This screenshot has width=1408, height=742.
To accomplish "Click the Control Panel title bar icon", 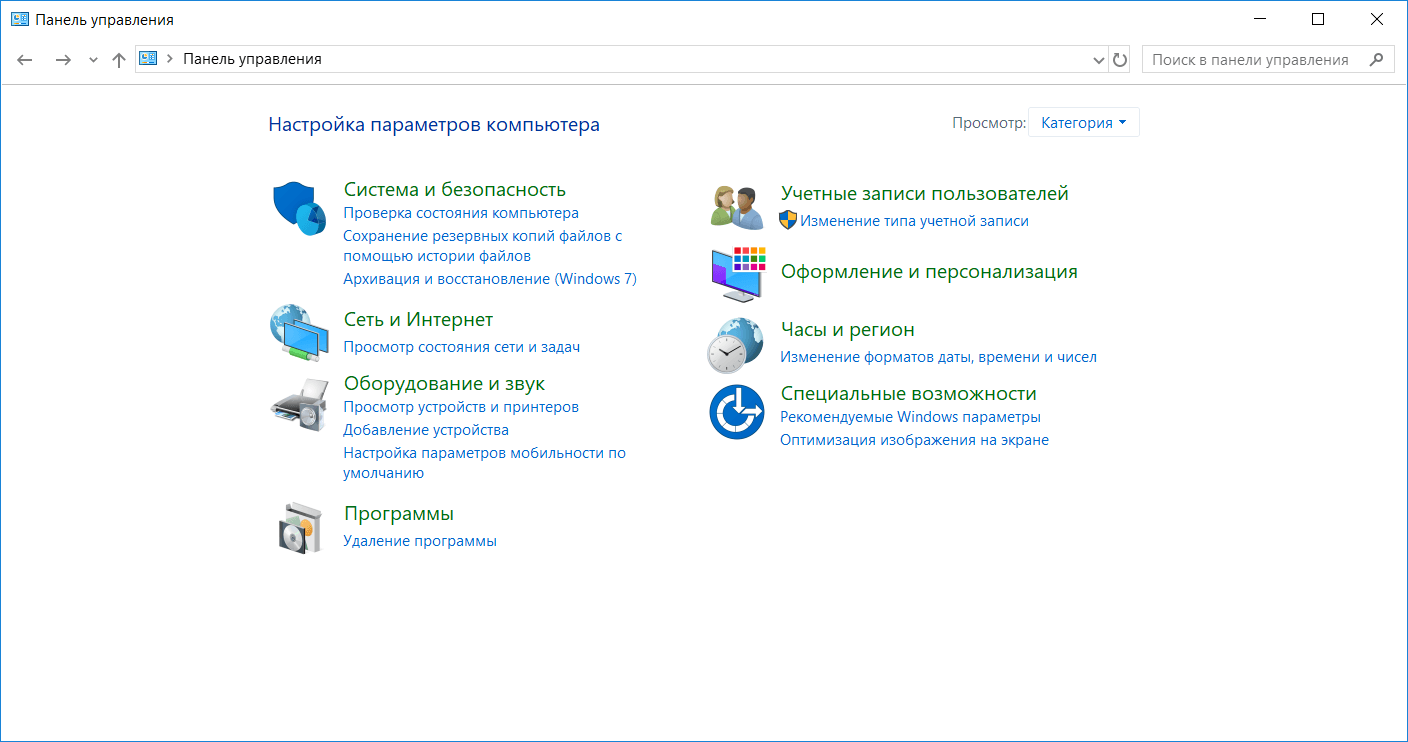I will (x=19, y=19).
